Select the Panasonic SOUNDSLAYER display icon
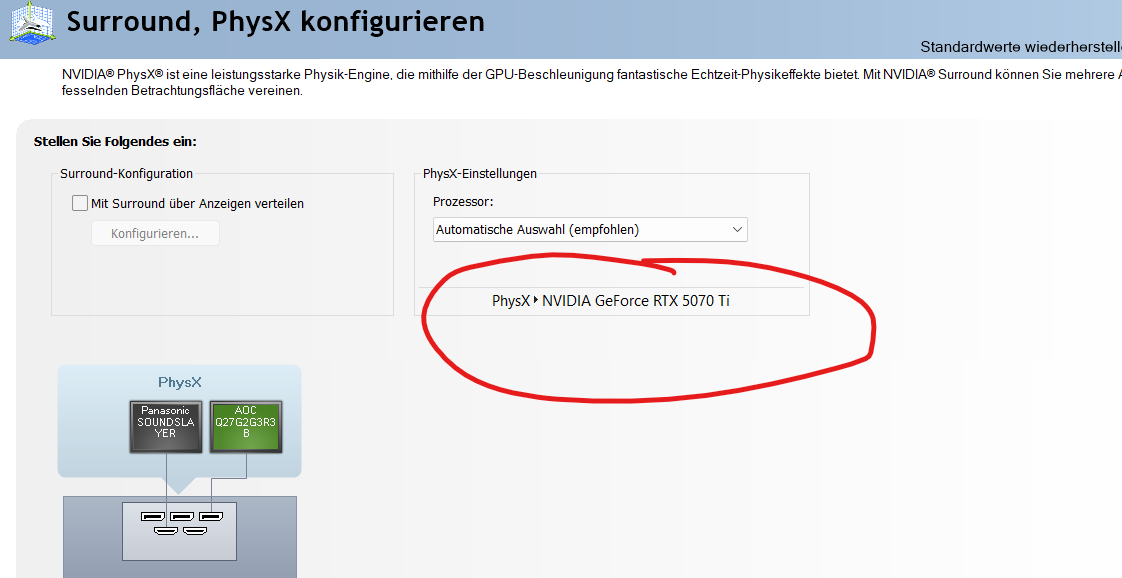The height and width of the screenshot is (578, 1122). click(x=166, y=427)
